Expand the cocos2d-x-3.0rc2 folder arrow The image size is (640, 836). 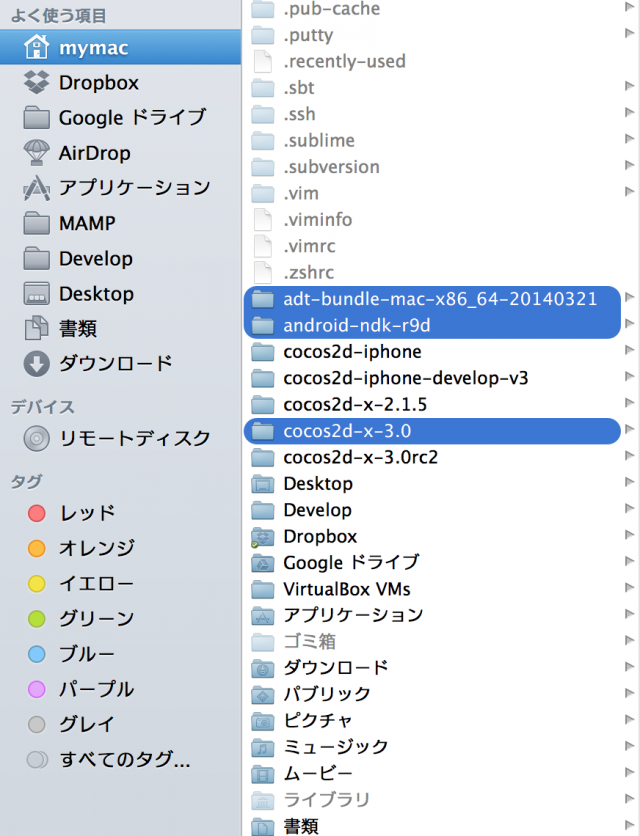(629, 455)
